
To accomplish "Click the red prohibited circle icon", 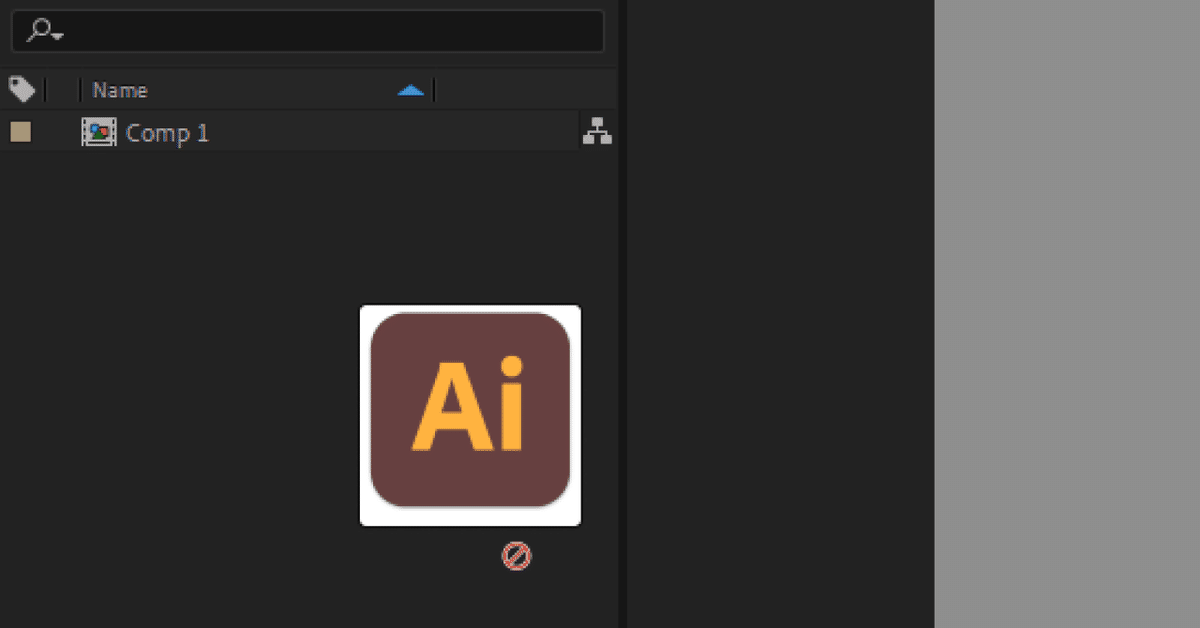I will click(516, 556).
